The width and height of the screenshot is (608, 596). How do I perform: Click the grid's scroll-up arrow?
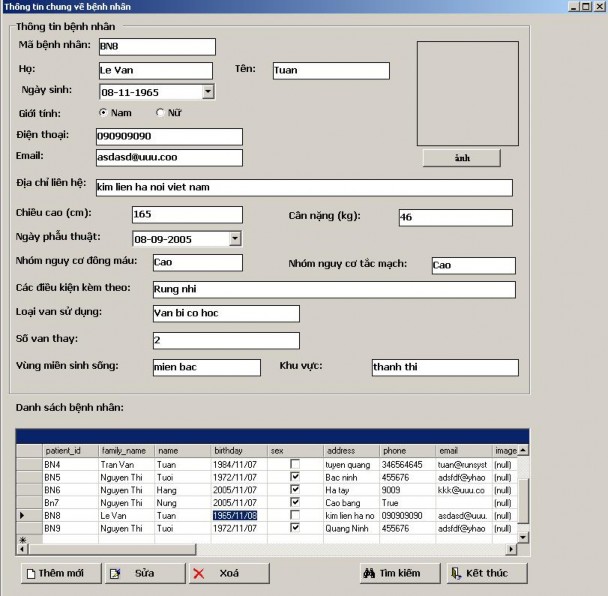[x=522, y=451]
